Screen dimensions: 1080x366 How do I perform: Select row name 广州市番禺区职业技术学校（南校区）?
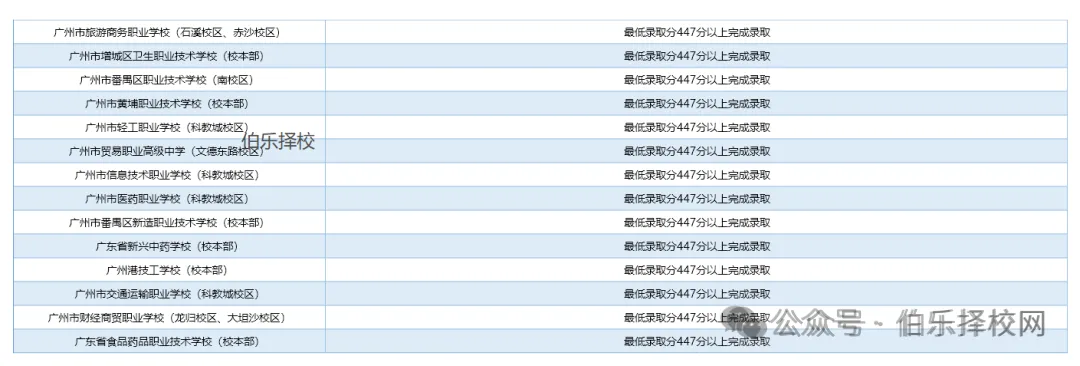pos(169,80)
